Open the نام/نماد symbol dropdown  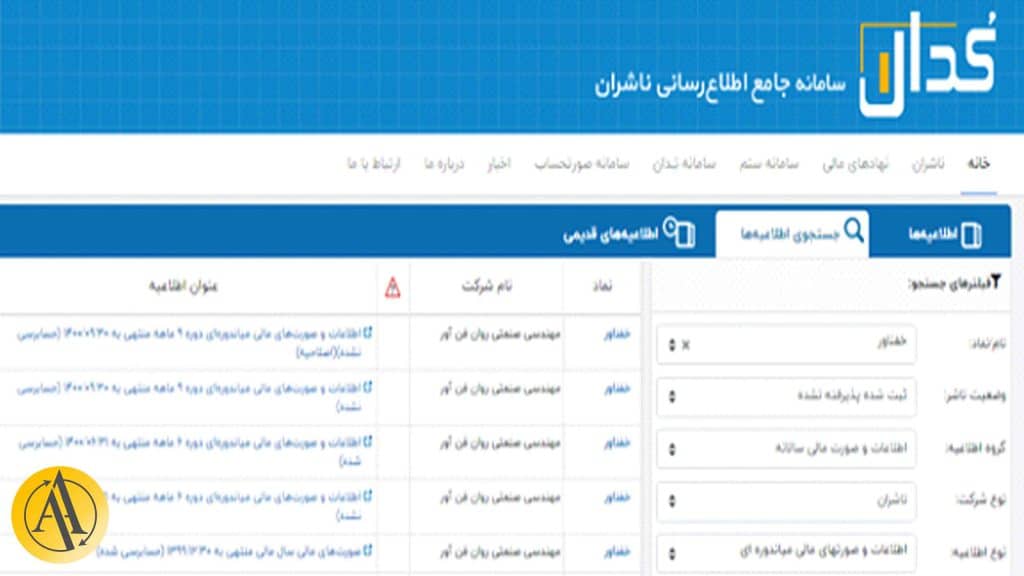click(786, 344)
